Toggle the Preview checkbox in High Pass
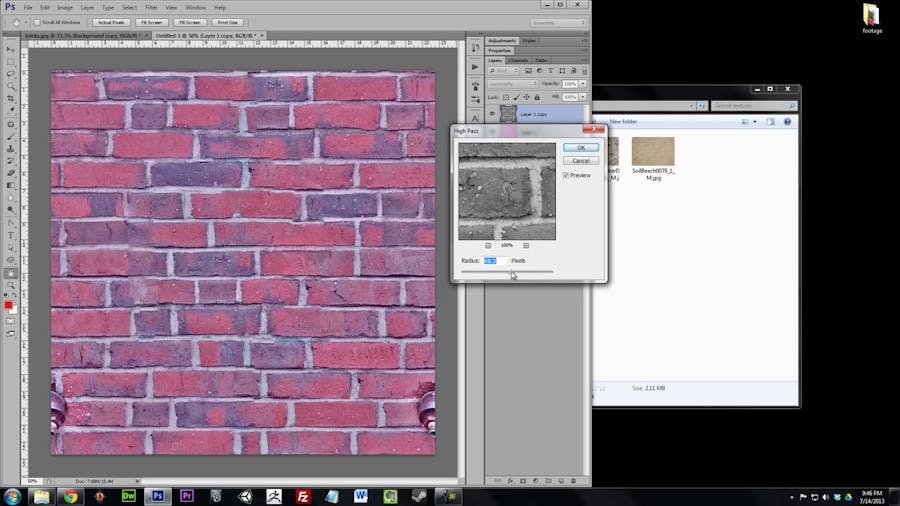900x506 pixels. pyautogui.click(x=566, y=175)
